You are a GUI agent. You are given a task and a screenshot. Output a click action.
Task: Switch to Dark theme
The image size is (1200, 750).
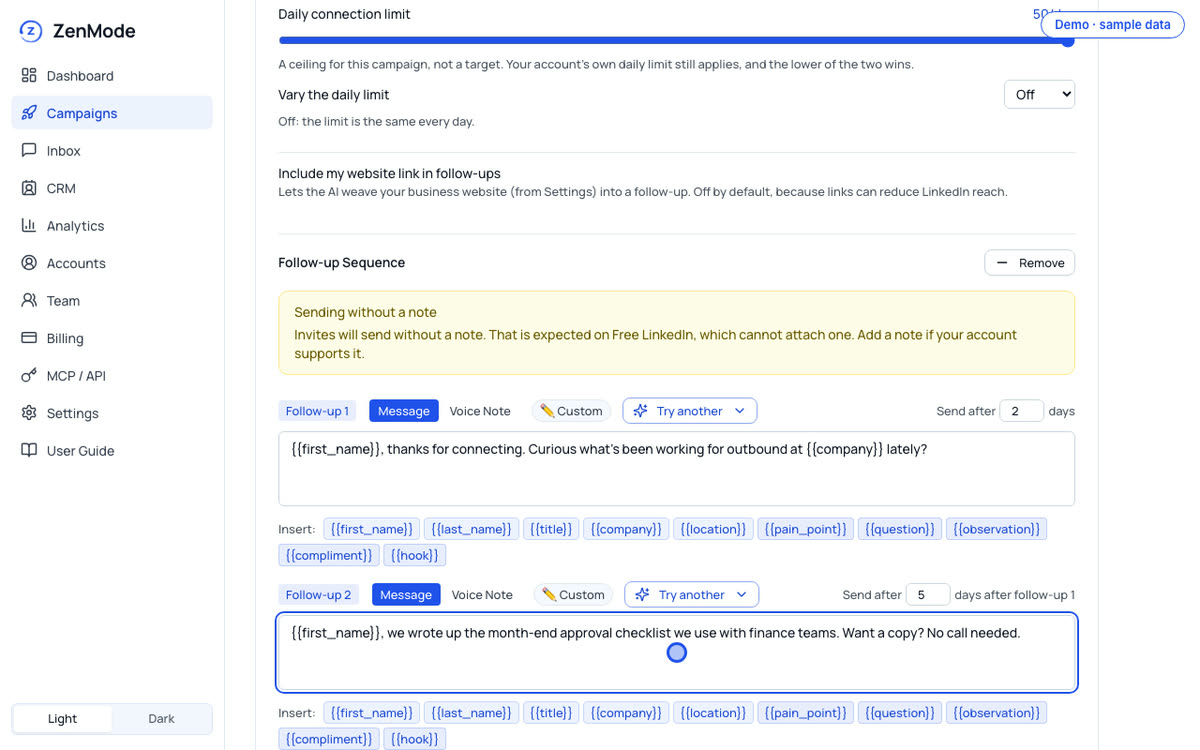pyautogui.click(x=161, y=719)
